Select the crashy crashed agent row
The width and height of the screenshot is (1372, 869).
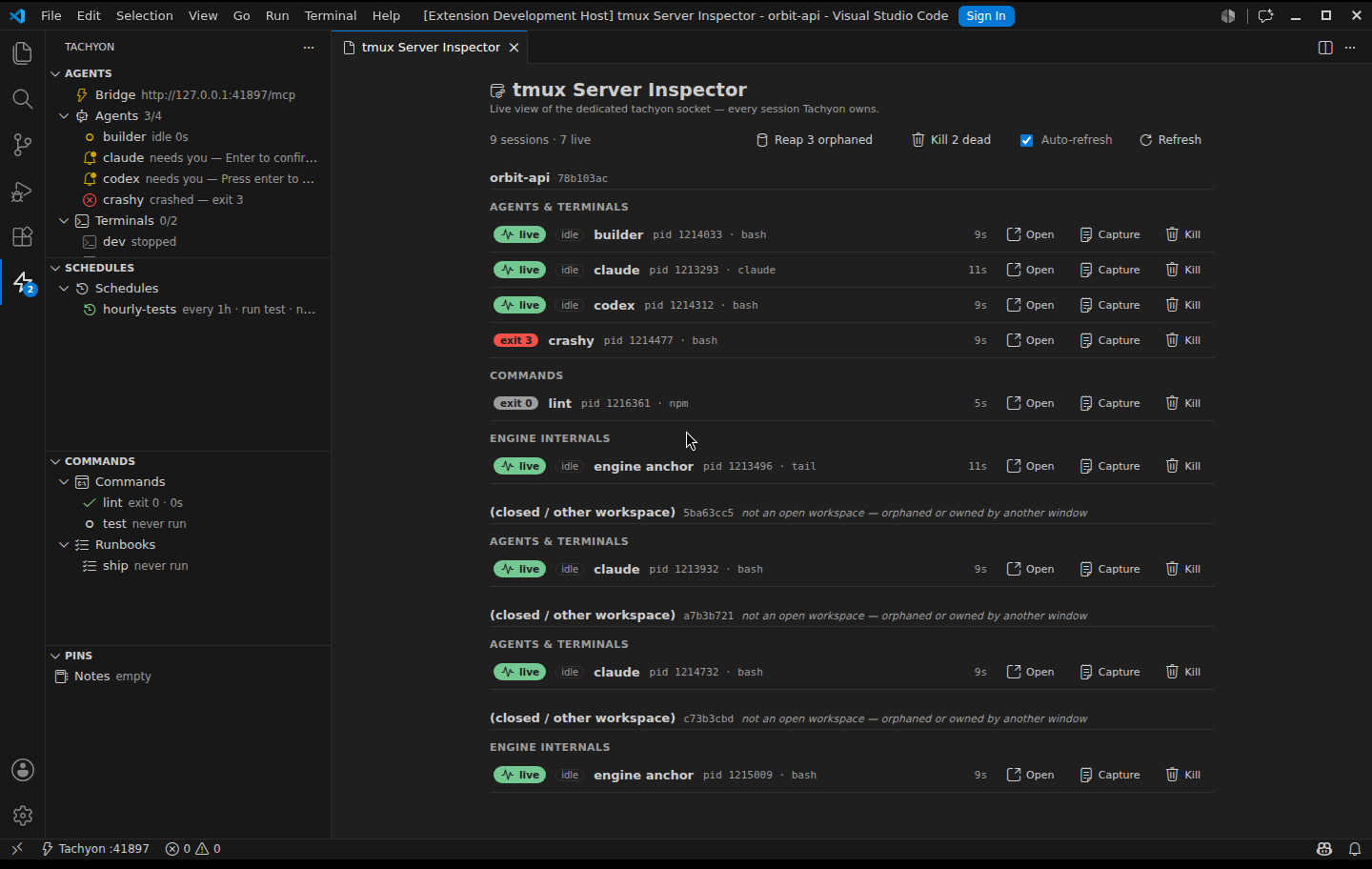click(188, 200)
